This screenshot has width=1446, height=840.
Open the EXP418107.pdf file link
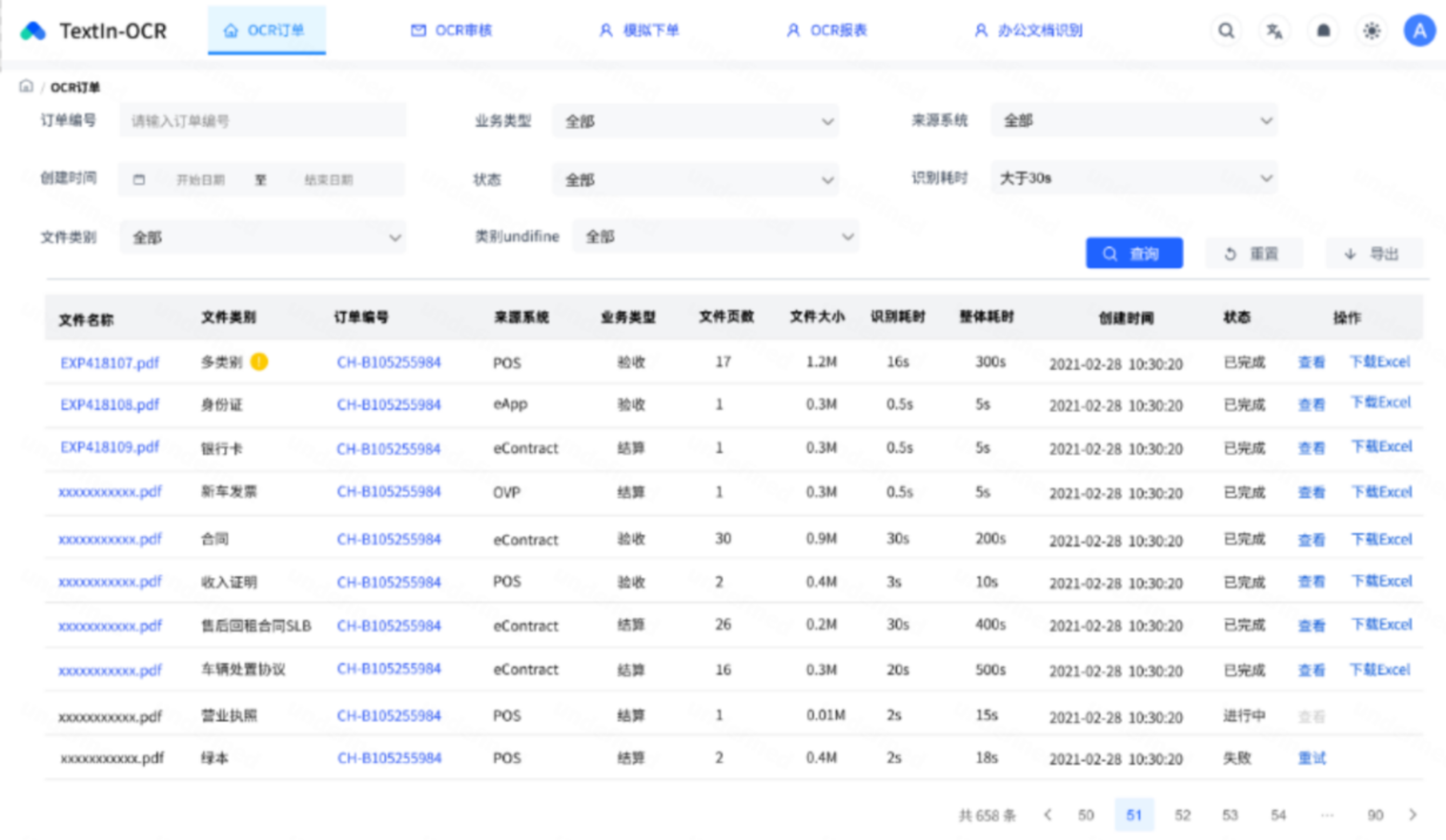(110, 363)
